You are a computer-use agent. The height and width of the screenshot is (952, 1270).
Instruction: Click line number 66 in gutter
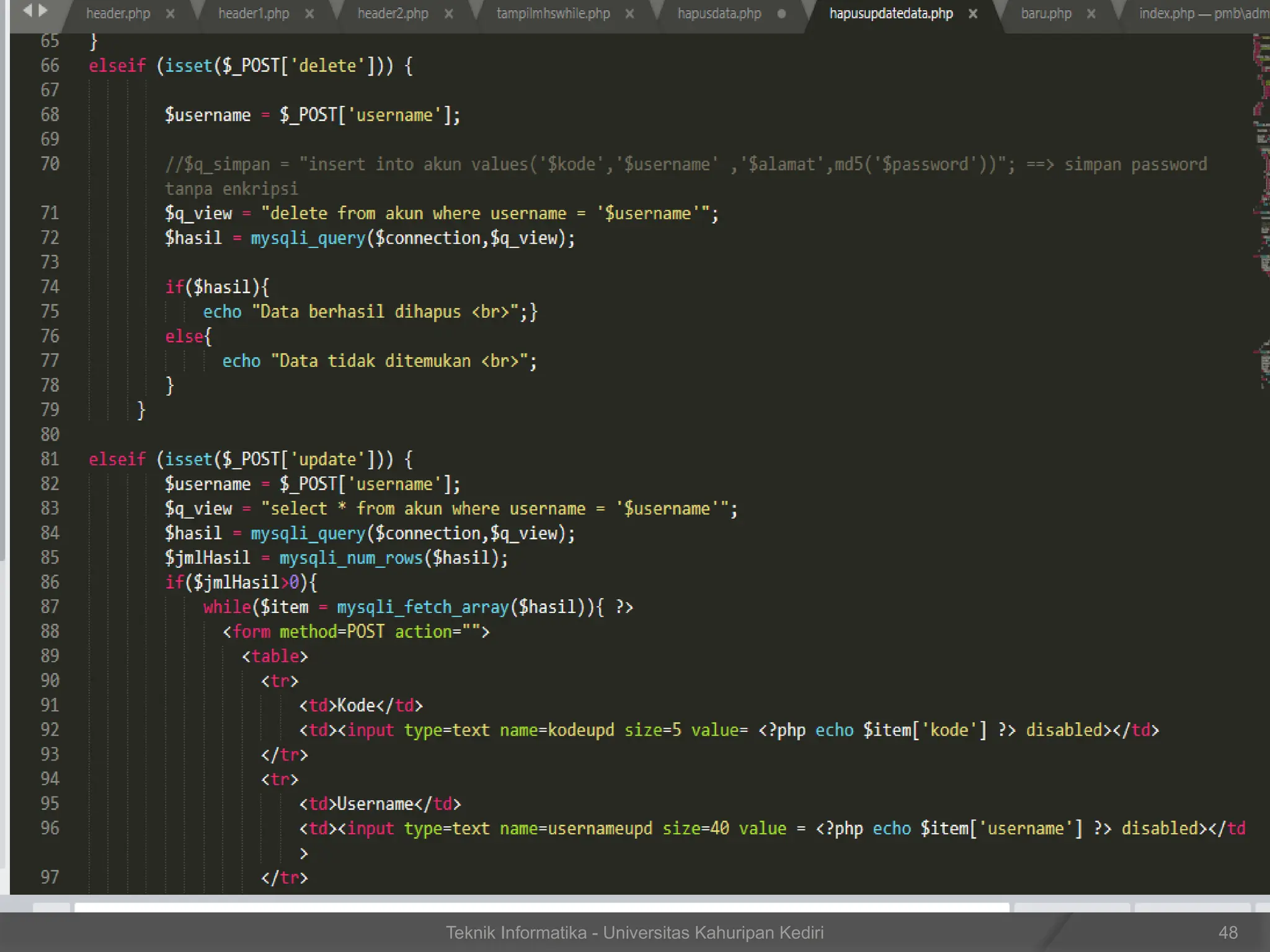pyautogui.click(x=50, y=66)
